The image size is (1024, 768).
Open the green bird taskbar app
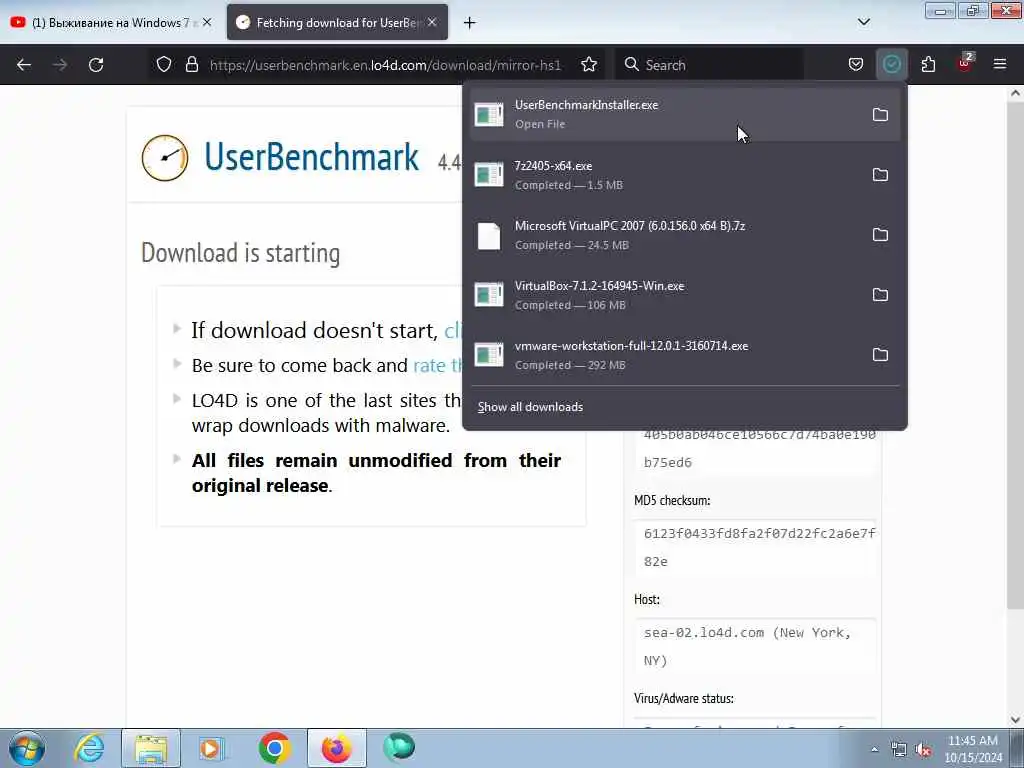point(398,746)
